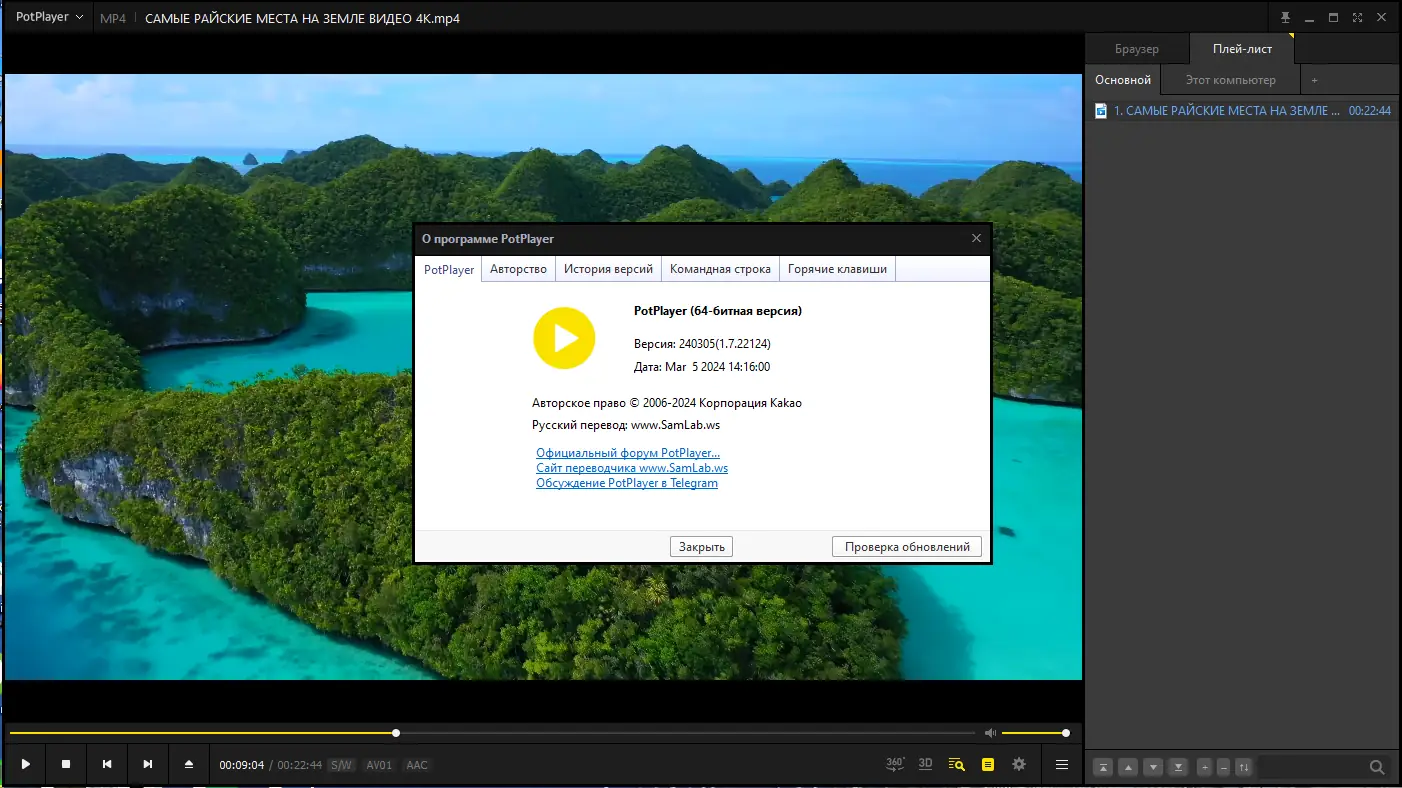Image resolution: width=1402 pixels, height=788 pixels.
Task: Click the version text 240305(1.7.22124)
Action: coord(725,344)
